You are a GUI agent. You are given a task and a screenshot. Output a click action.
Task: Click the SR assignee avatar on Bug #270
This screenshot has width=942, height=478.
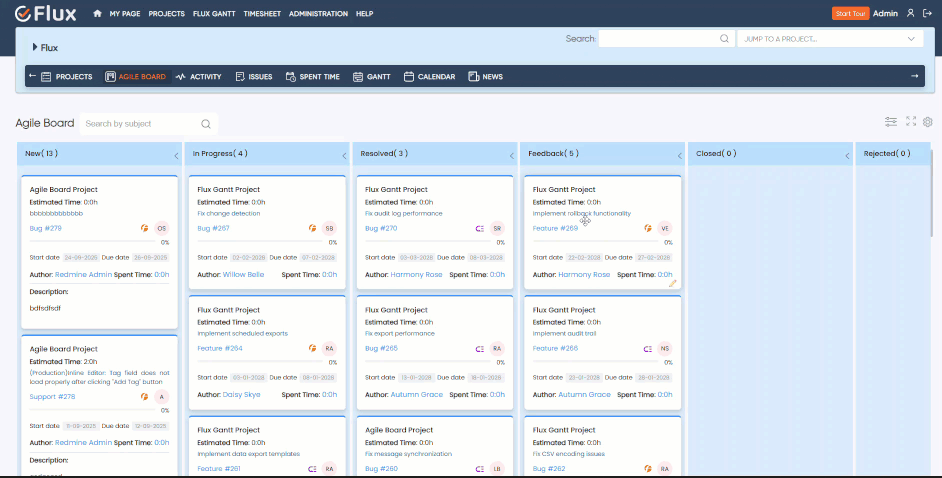tap(497, 228)
